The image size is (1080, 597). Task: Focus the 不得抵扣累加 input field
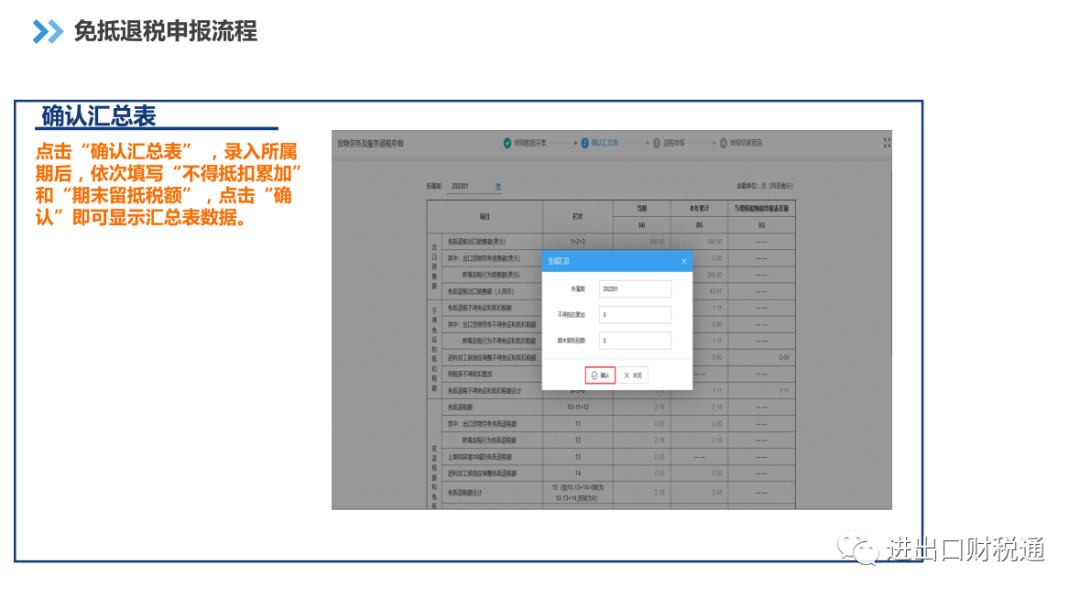tap(634, 315)
